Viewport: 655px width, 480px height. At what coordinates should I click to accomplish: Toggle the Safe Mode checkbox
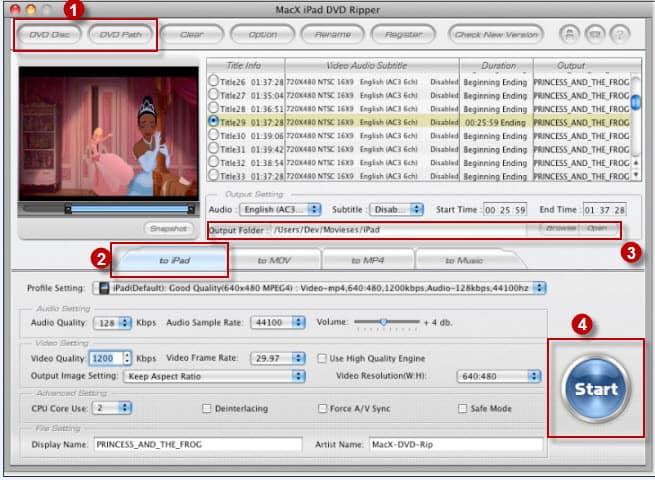(x=462, y=408)
